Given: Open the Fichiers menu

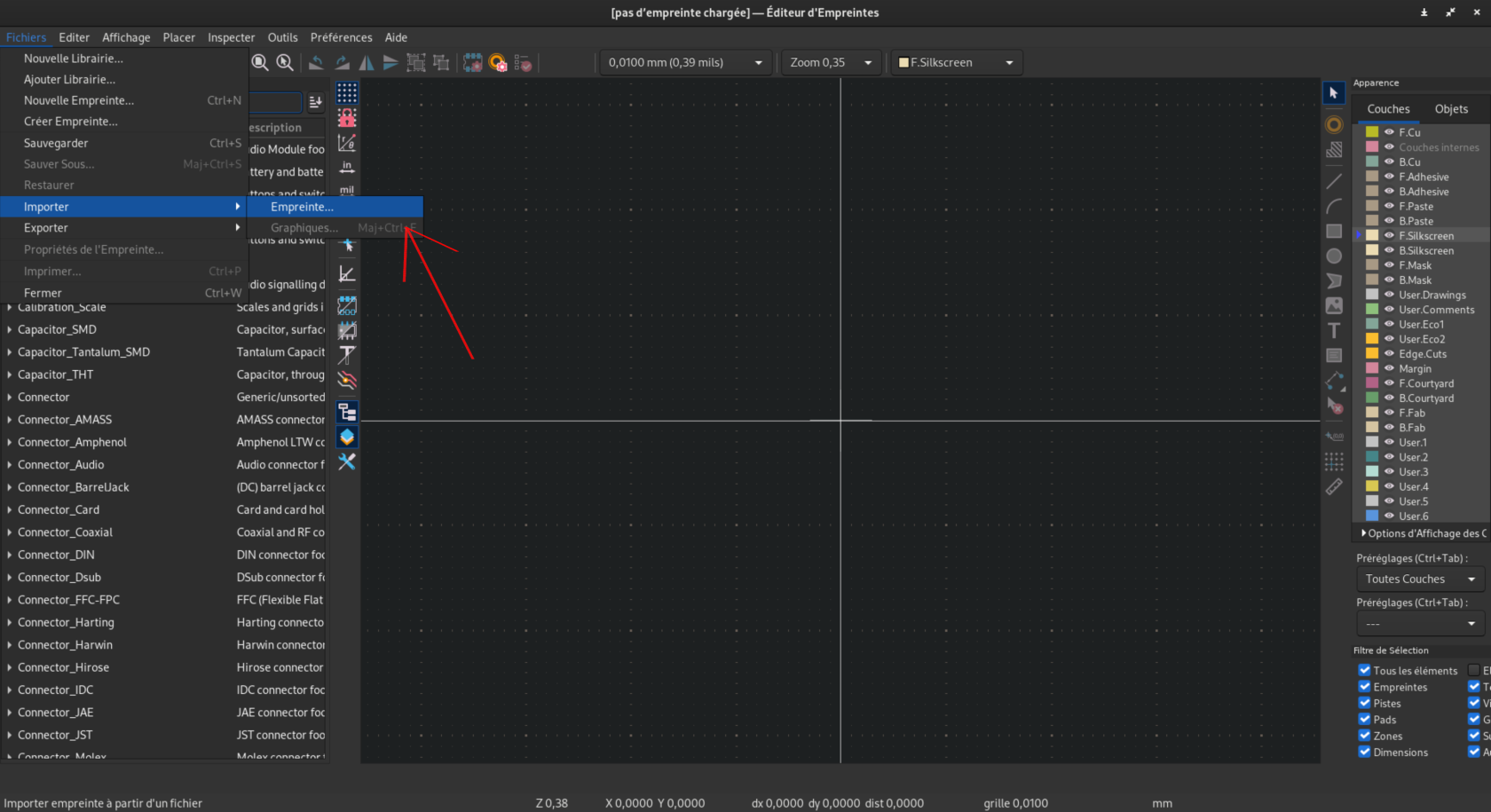Looking at the screenshot, I should tap(26, 37).
